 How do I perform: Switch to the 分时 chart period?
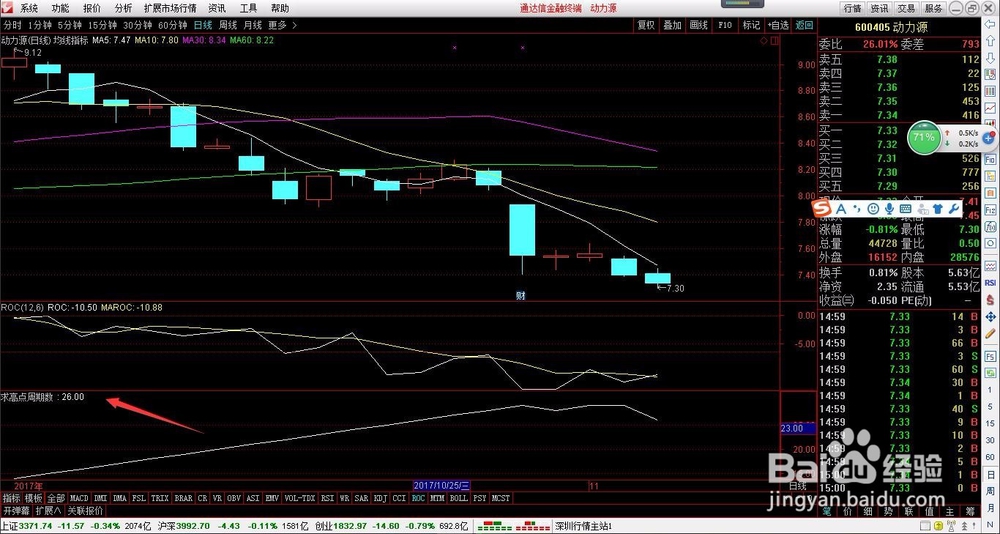[x=13, y=26]
